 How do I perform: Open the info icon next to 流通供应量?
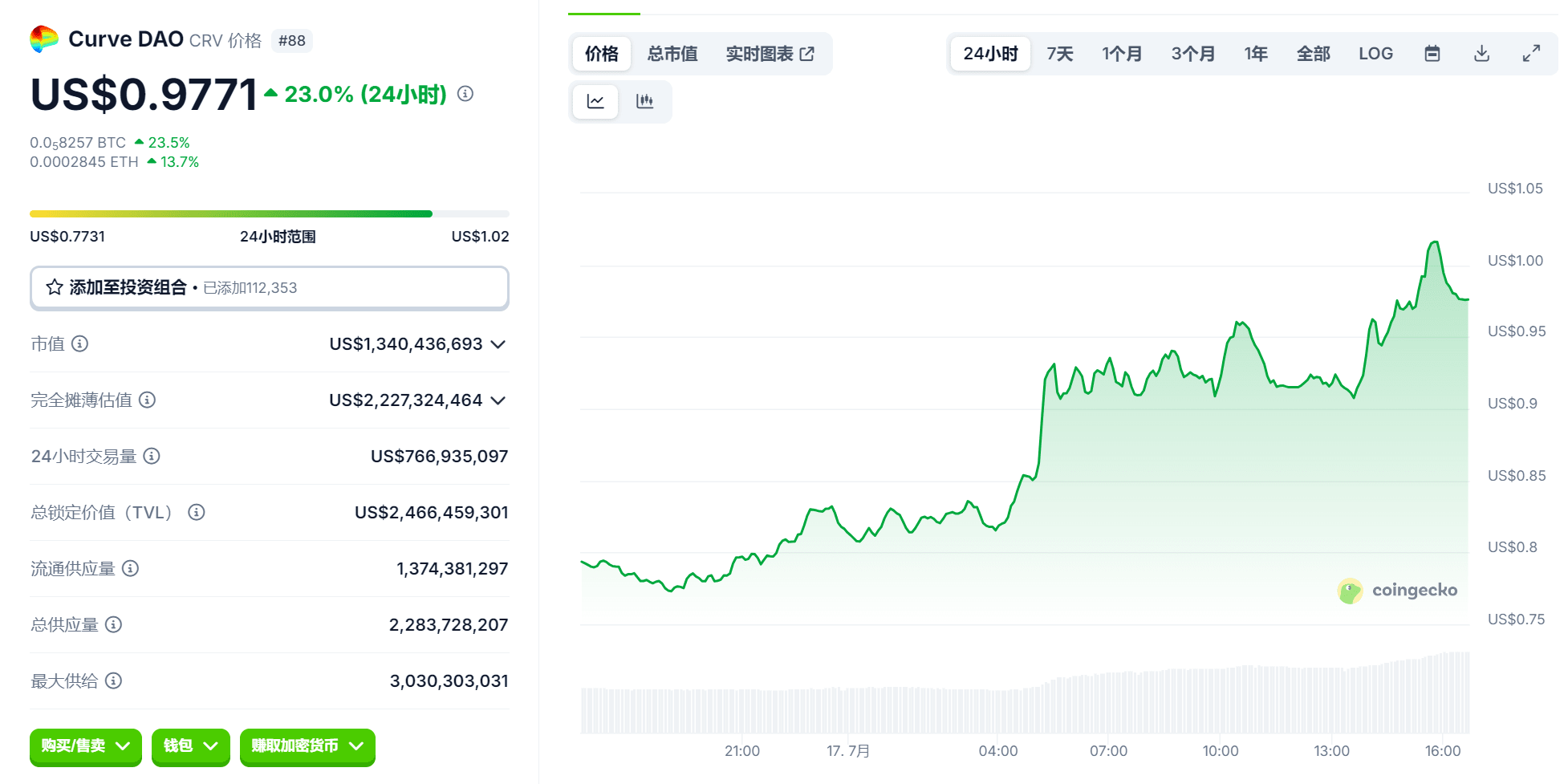[130, 568]
